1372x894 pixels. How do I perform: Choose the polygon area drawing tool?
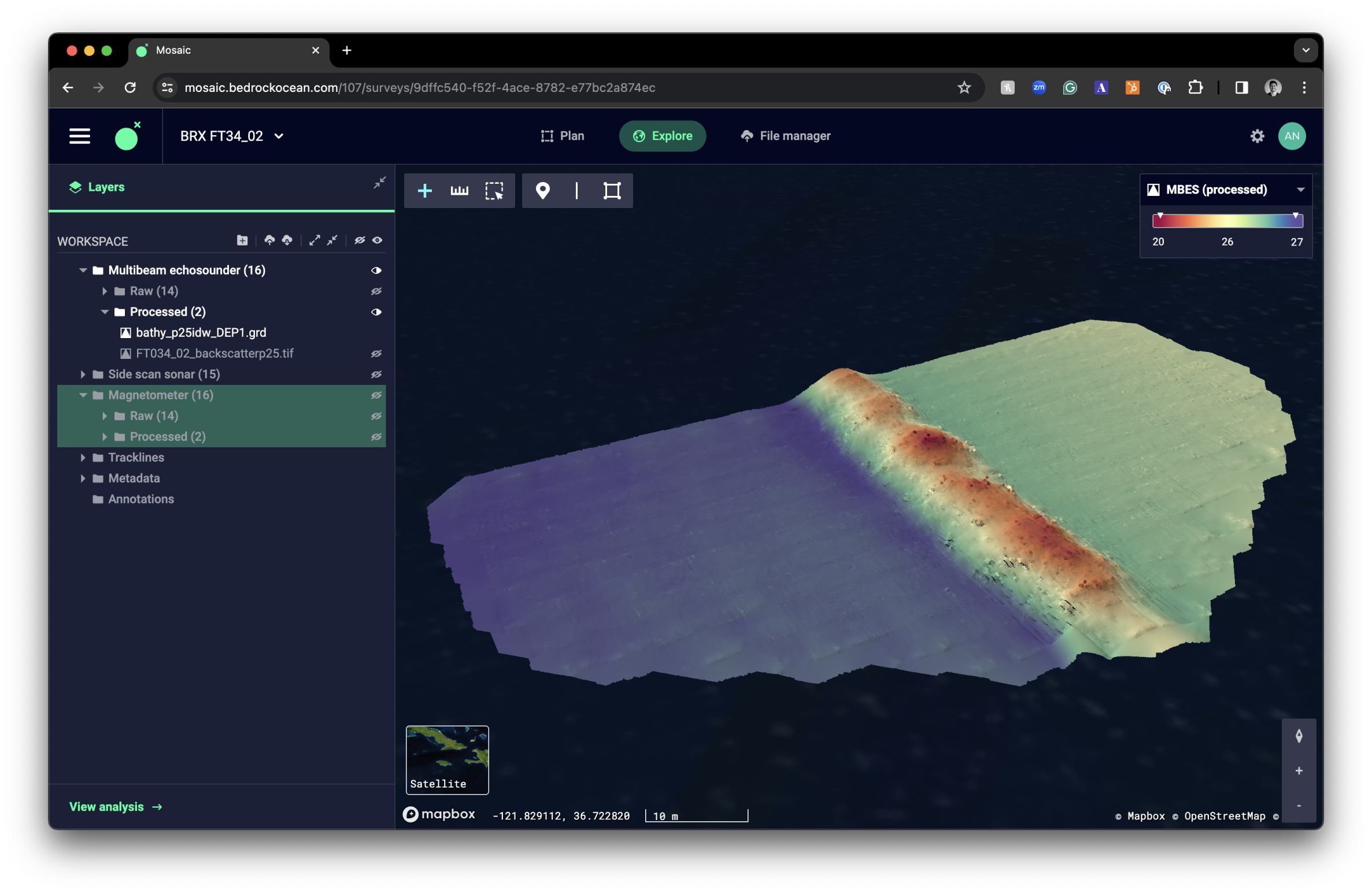coord(612,191)
